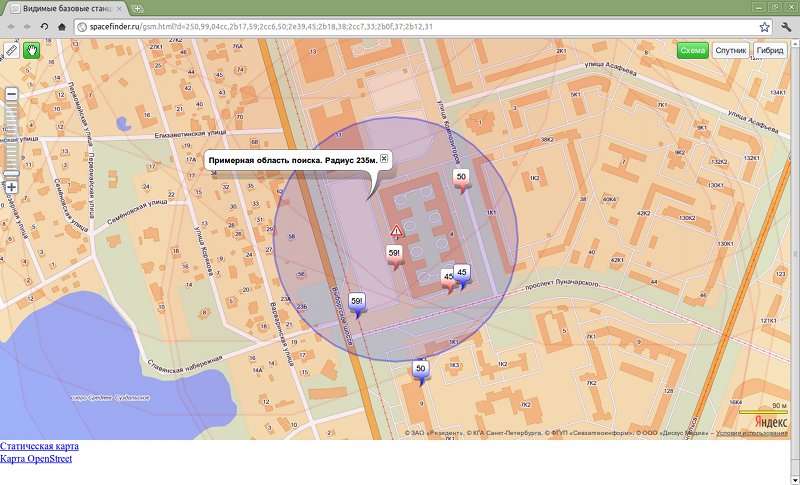The height and width of the screenshot is (485, 800).
Task: Switch the map to Схема view
Action: [x=692, y=50]
